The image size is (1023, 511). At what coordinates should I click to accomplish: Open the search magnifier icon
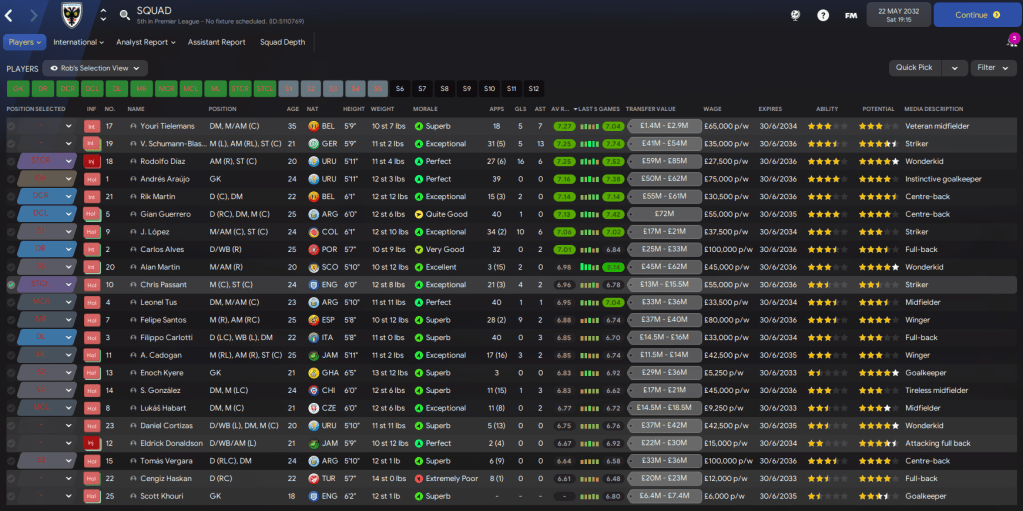point(125,15)
